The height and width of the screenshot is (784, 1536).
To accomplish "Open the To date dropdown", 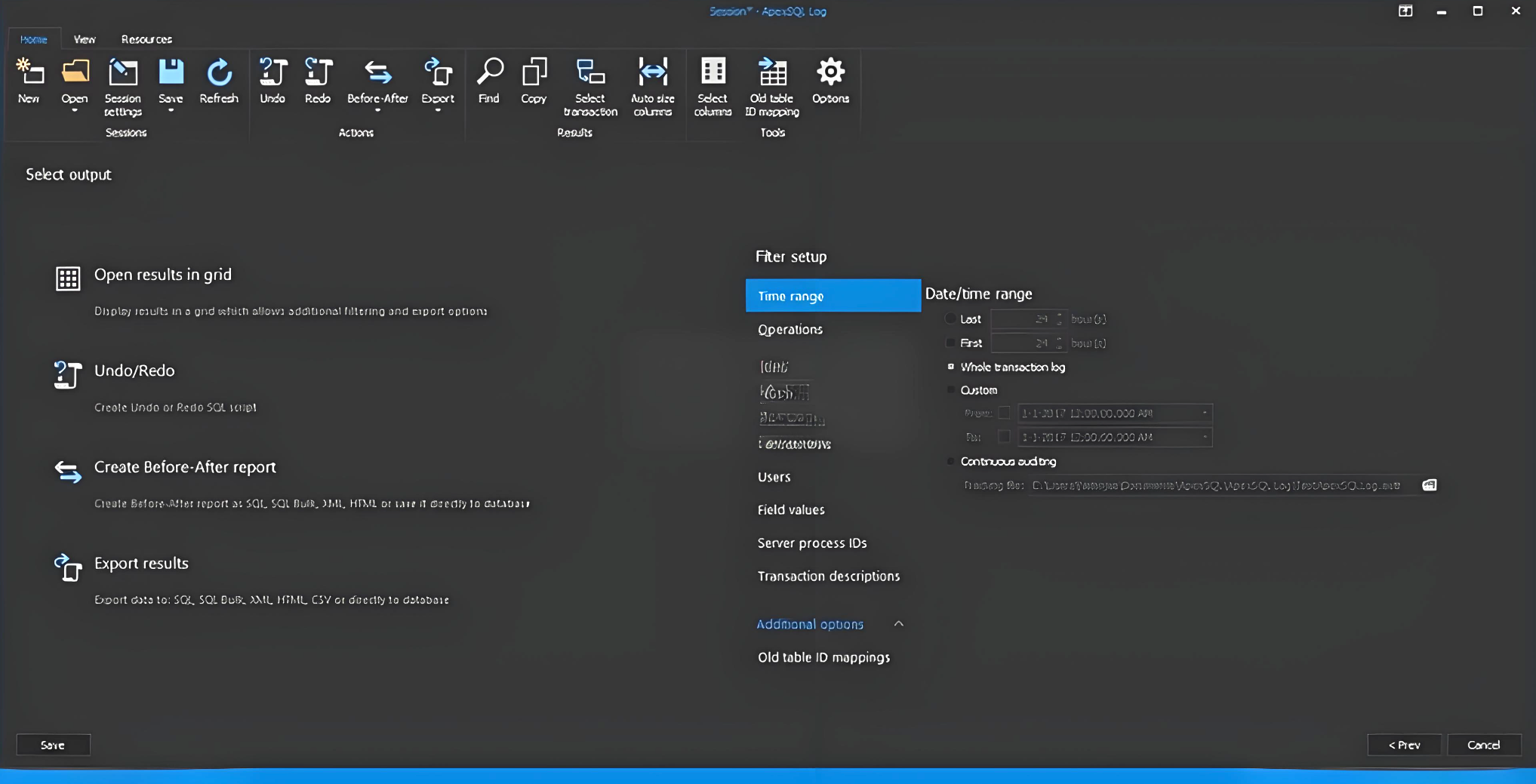I will (x=1205, y=437).
